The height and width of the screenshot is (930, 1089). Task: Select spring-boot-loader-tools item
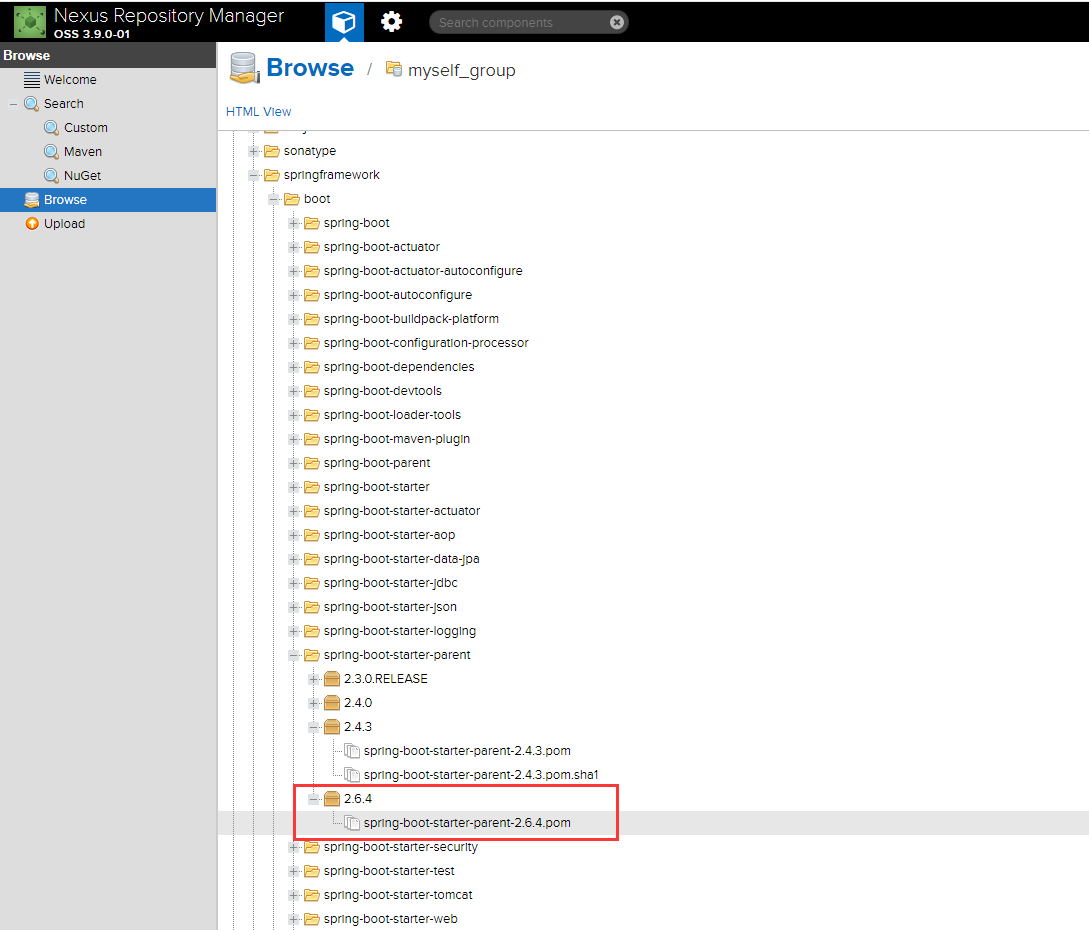(x=392, y=415)
